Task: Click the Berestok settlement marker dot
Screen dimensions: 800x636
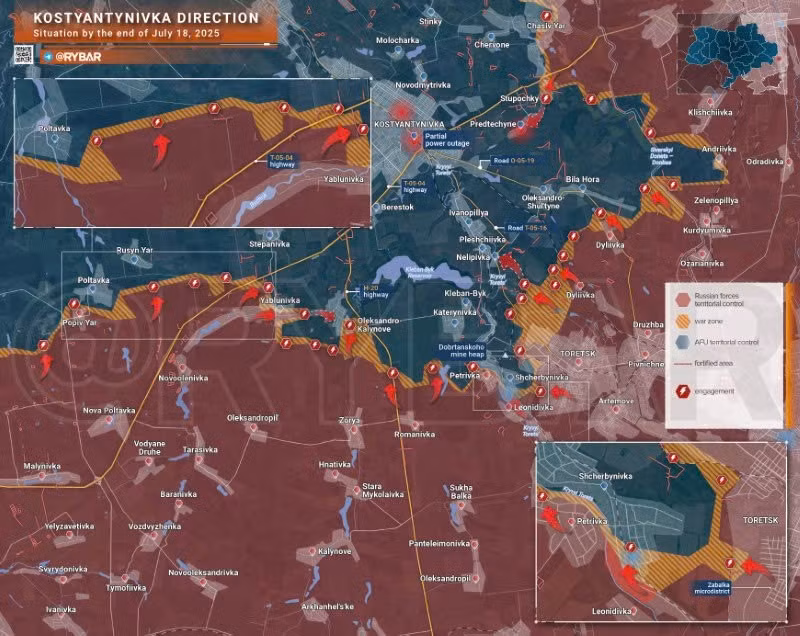Action: click(x=377, y=208)
